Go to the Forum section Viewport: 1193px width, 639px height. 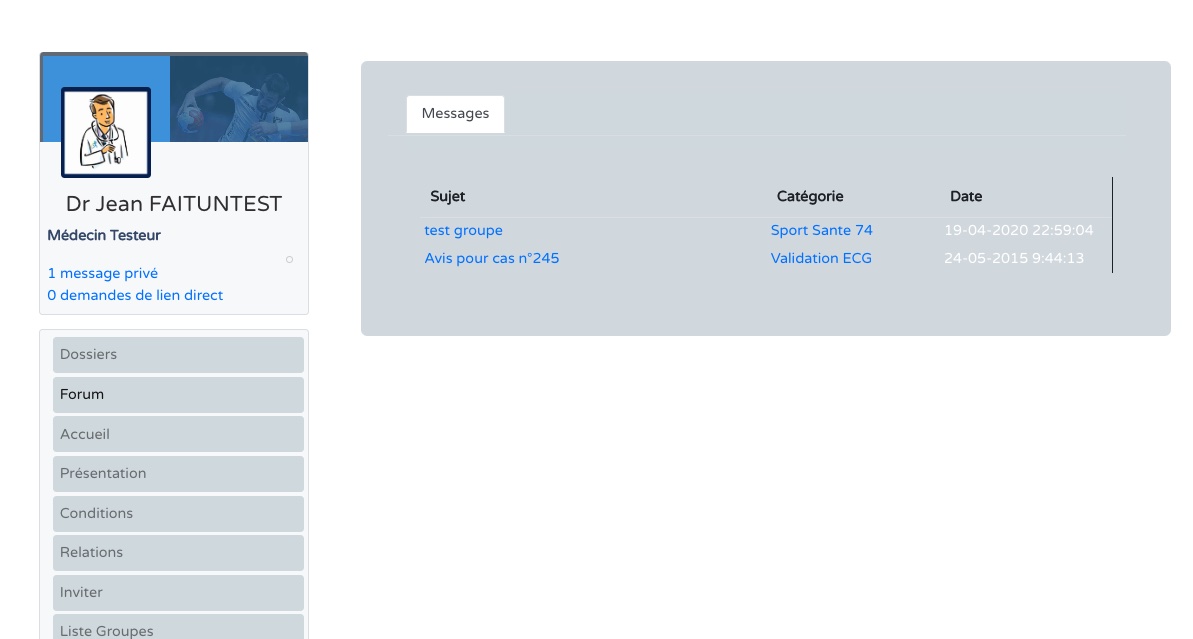tap(178, 395)
